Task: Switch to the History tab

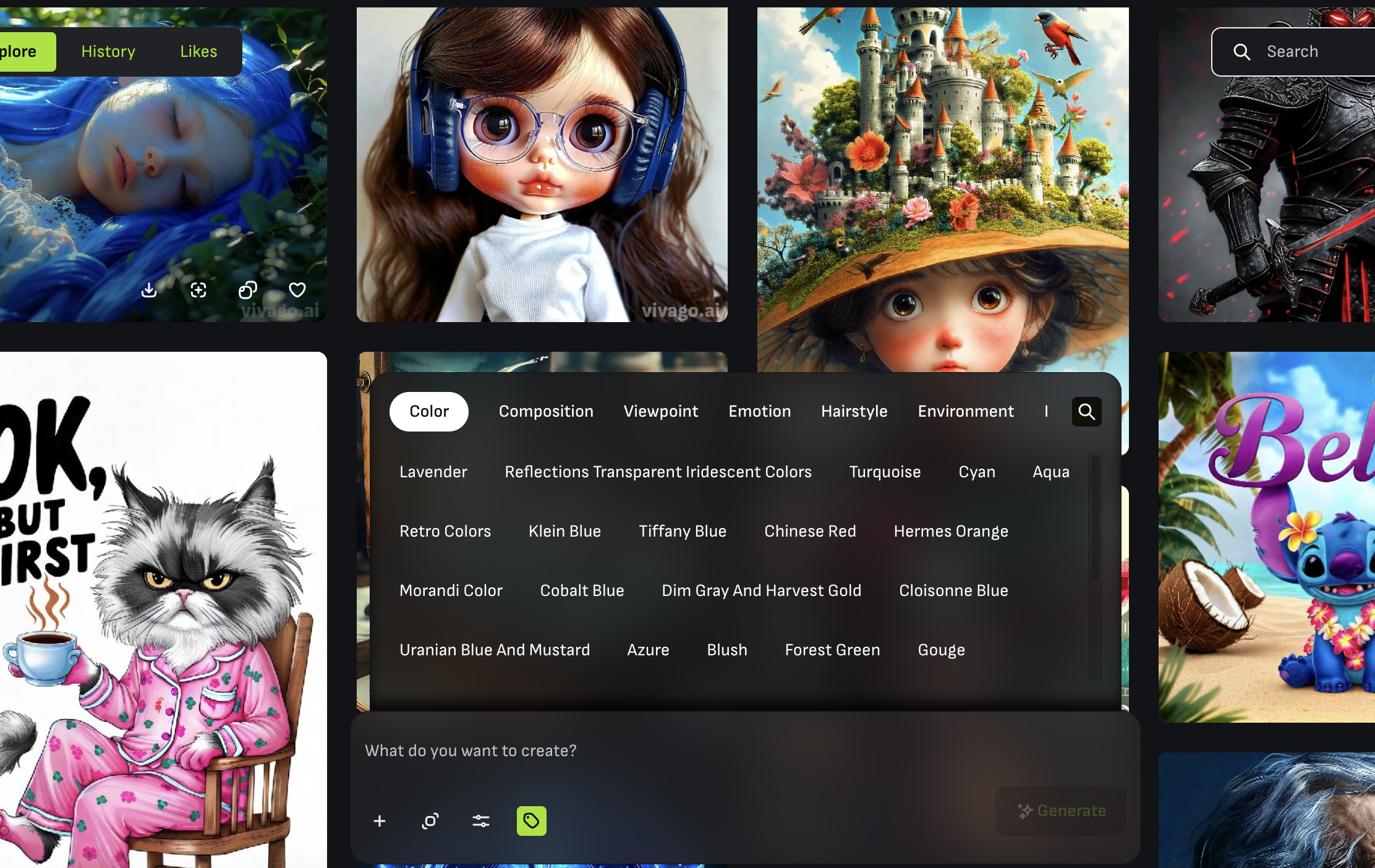Action: tap(108, 51)
